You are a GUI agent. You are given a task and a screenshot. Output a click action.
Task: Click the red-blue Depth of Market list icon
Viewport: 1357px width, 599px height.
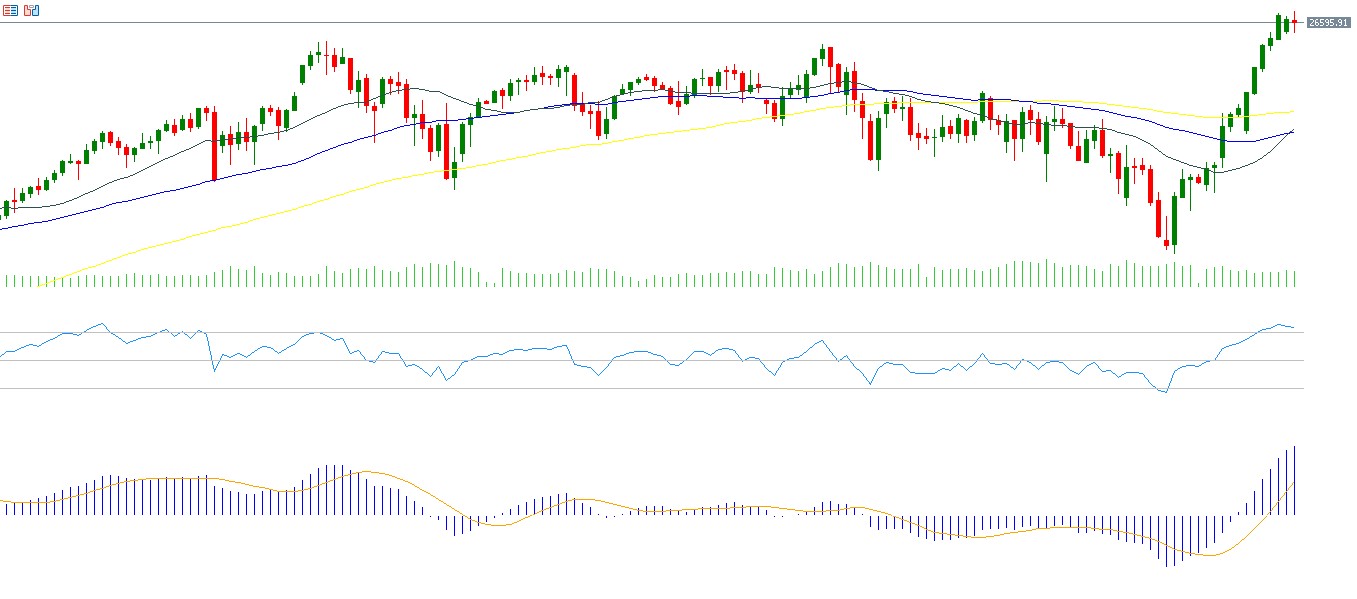10,10
